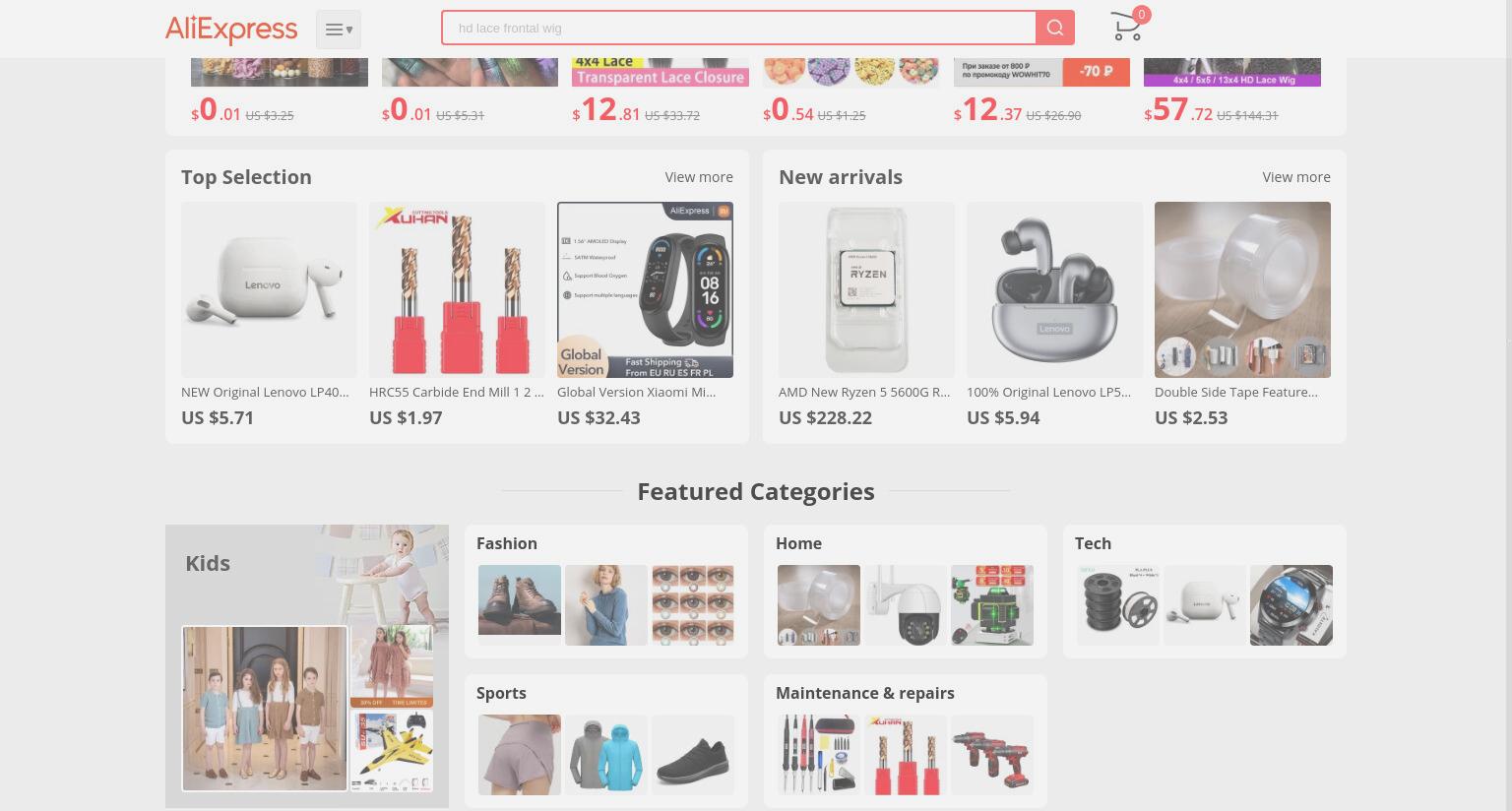
Task: Click the smartwatch image under Tech
Action: 1291,605
